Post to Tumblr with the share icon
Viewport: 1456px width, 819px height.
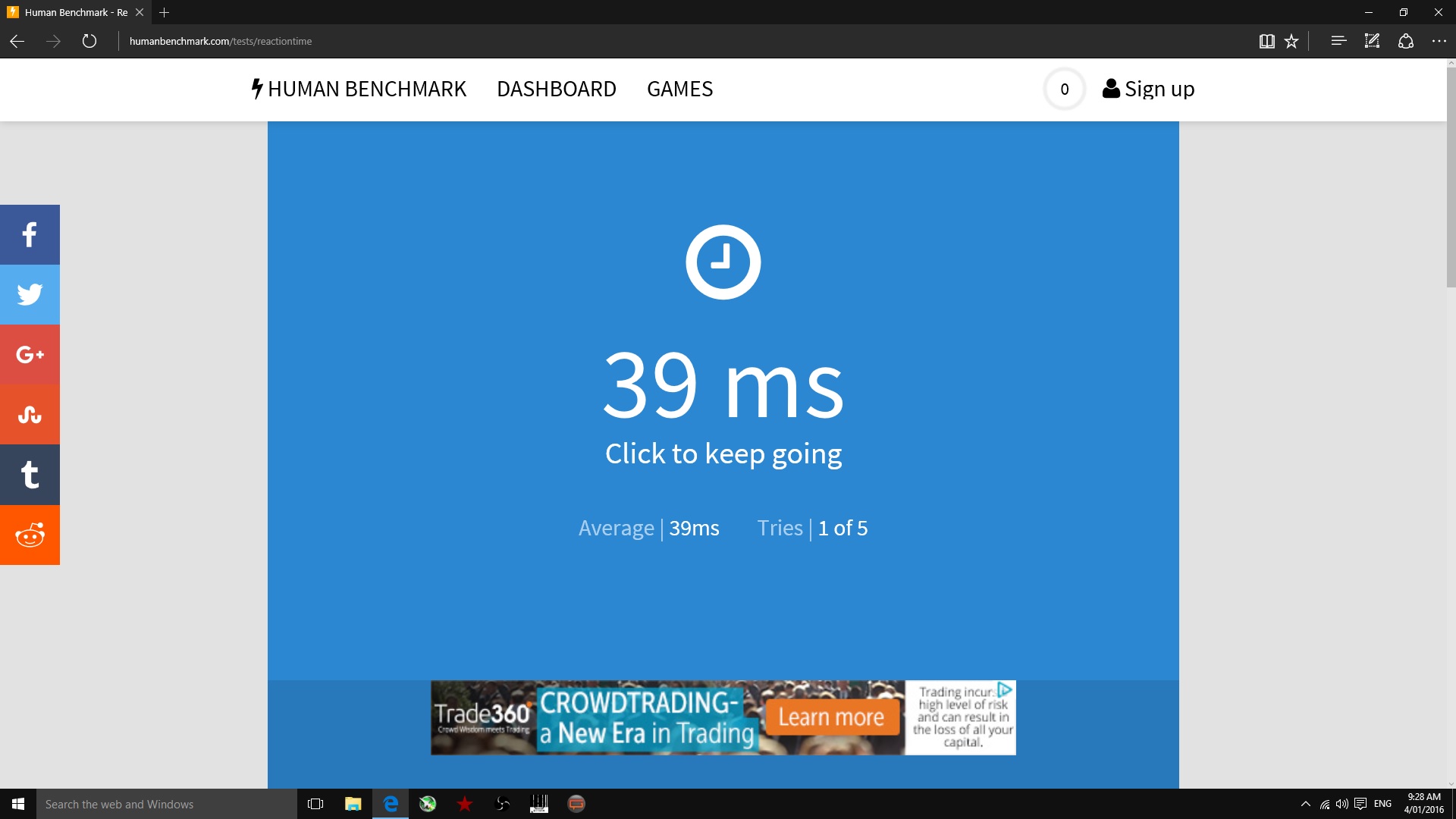pyautogui.click(x=30, y=475)
